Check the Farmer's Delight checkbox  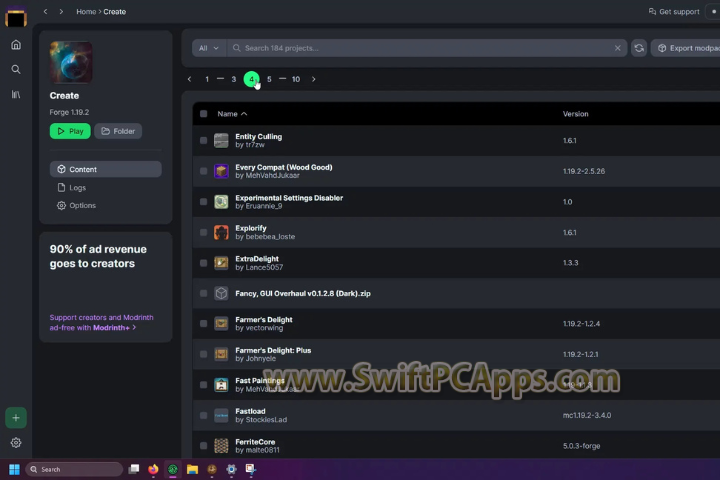point(203,324)
